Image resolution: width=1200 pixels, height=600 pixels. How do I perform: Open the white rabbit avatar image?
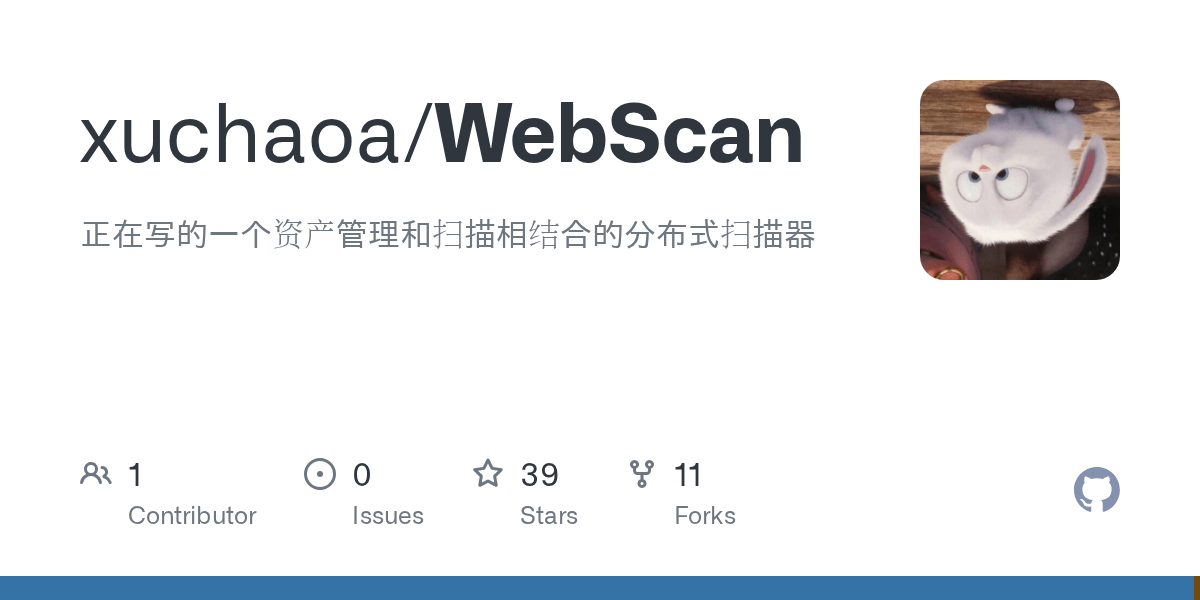pos(1020,180)
